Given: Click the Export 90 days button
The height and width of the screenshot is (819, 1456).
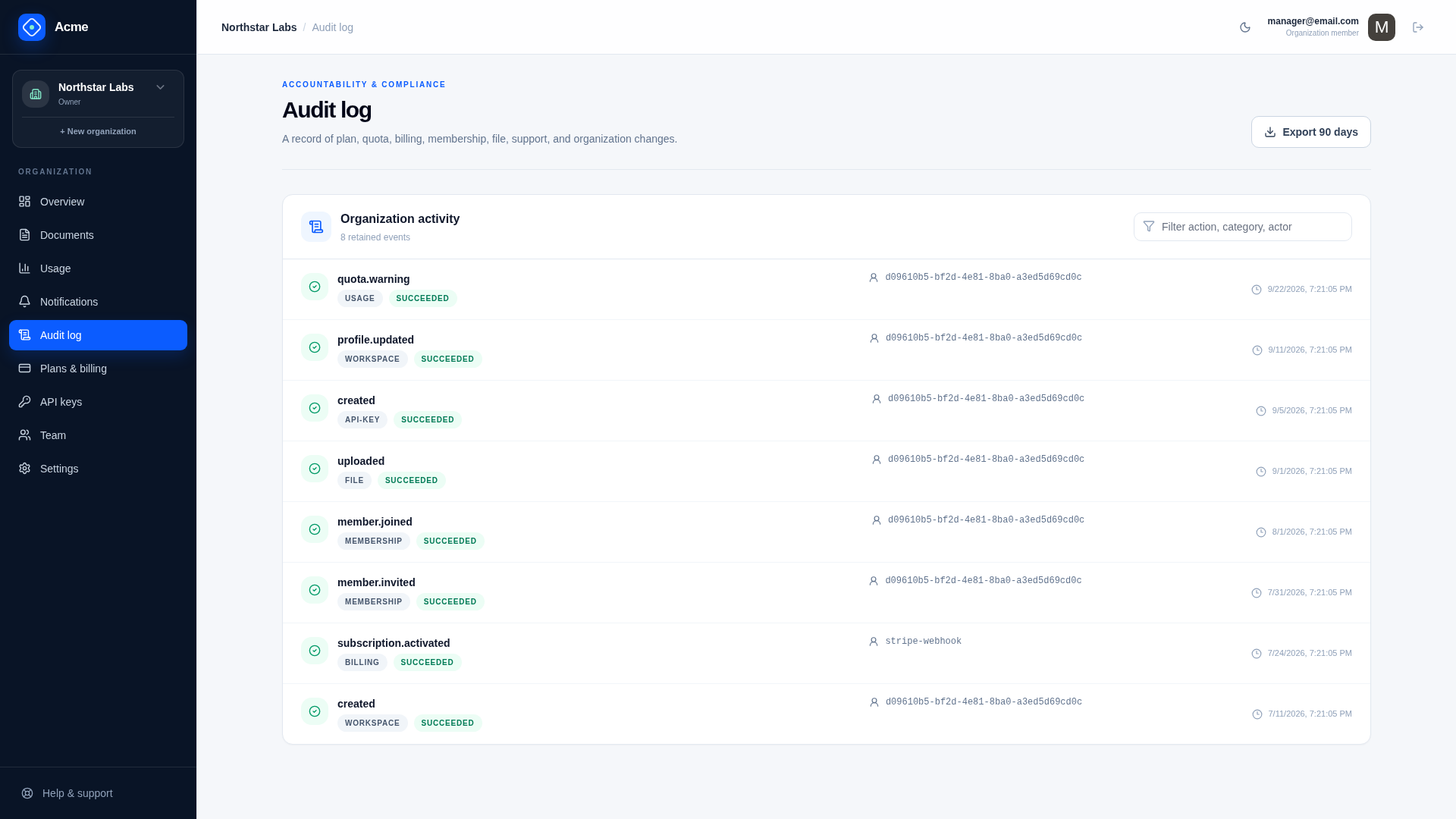Looking at the screenshot, I should 1310,132.
